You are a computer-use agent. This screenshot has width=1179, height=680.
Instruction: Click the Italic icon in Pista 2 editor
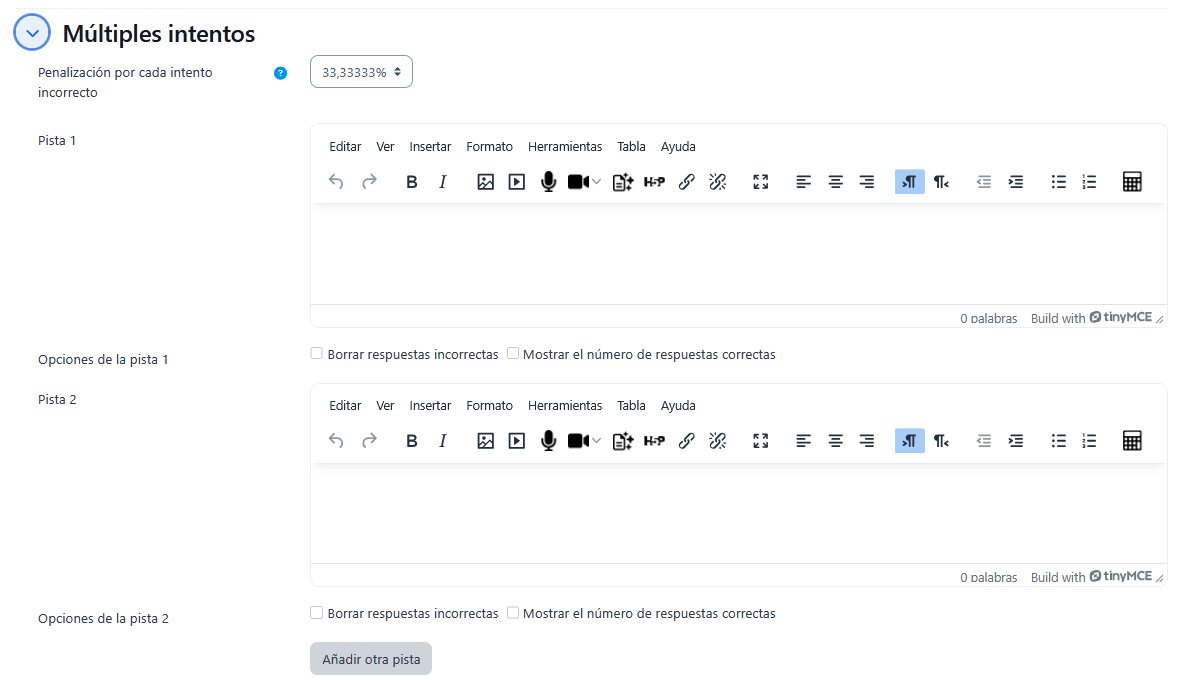point(442,441)
